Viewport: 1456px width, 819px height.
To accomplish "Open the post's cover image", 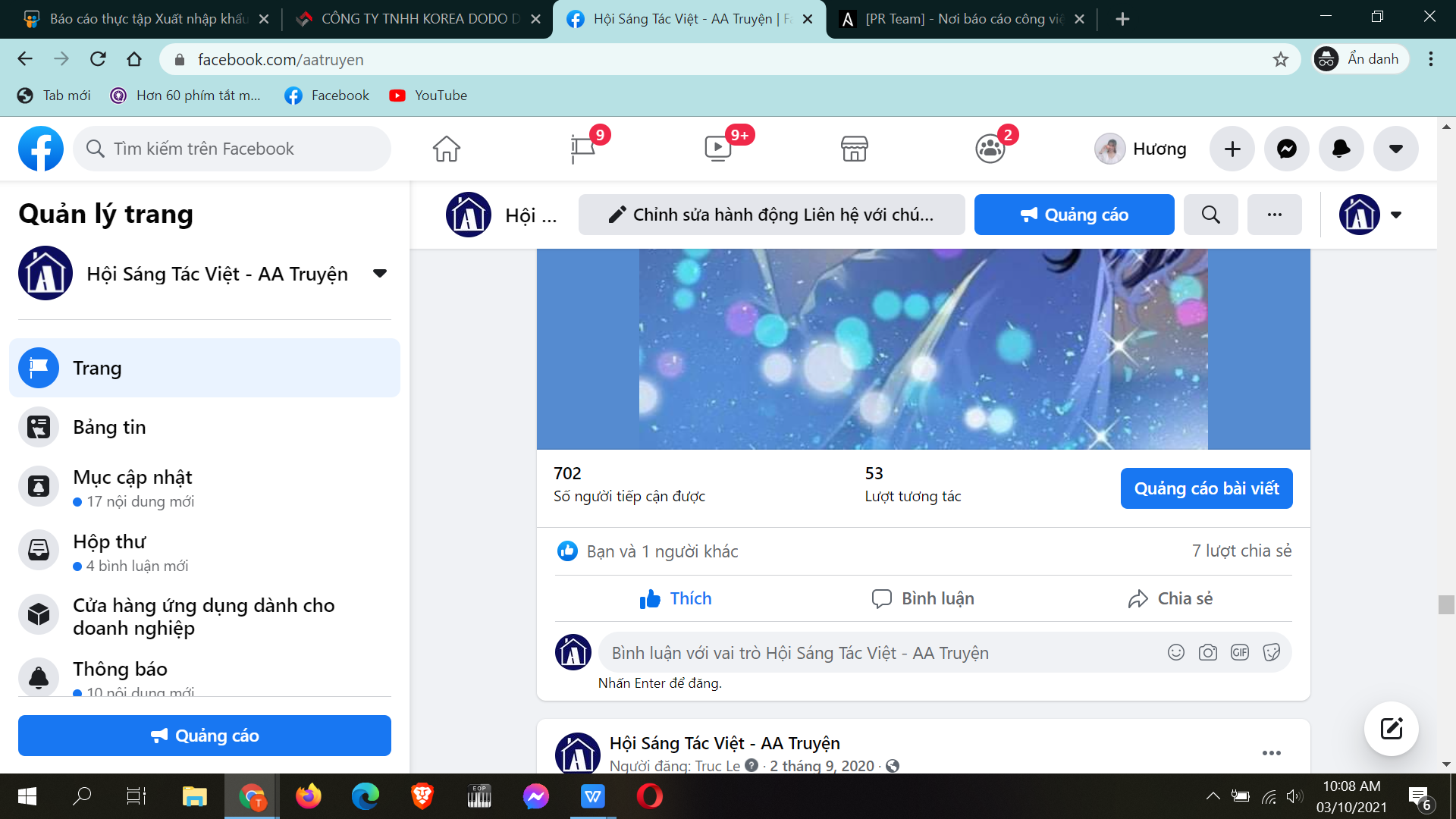I will (x=924, y=349).
